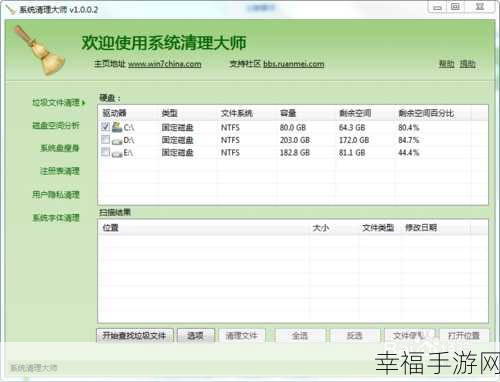Minimize the 系统清理大师 window
The height and width of the screenshot is (382, 500).
(x=437, y=7)
